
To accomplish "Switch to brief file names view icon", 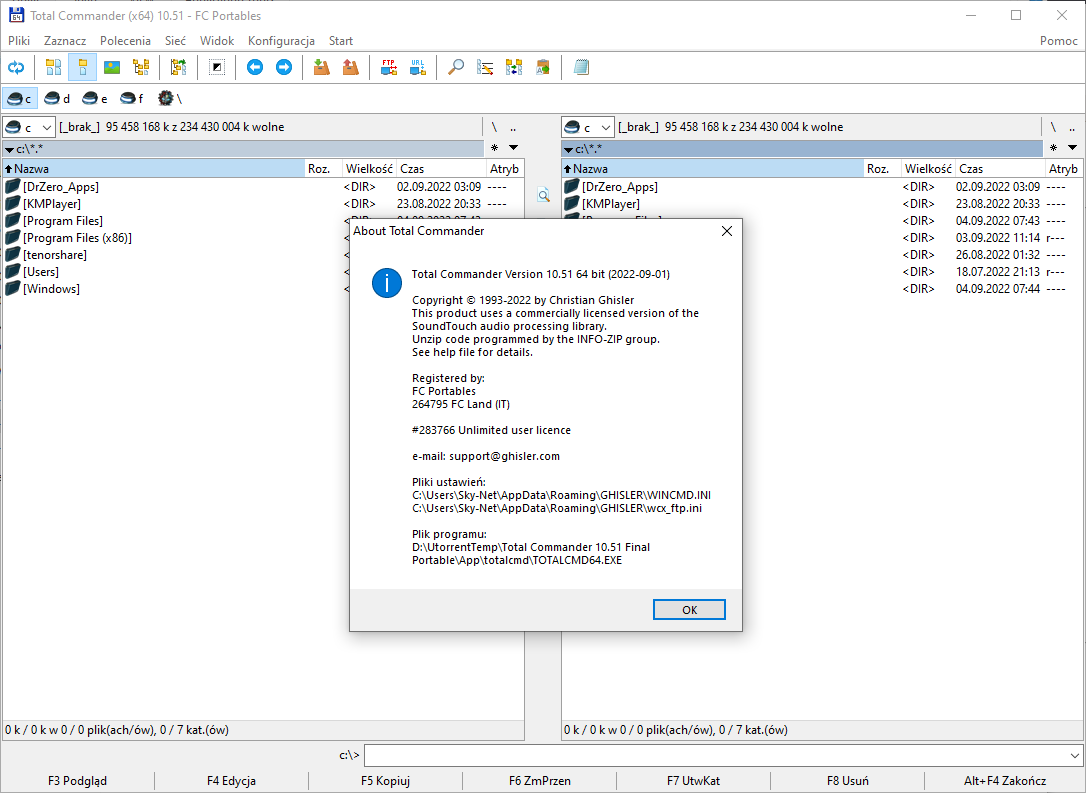I will click(53, 67).
